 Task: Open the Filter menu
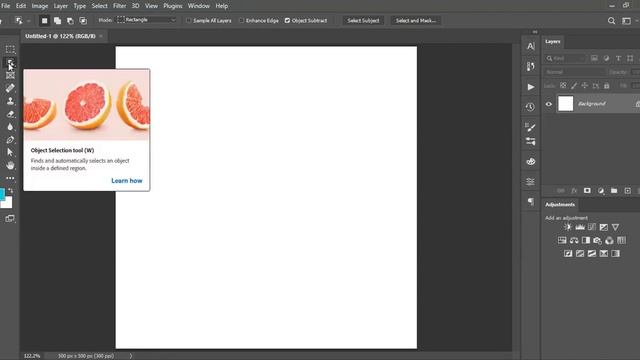pyautogui.click(x=119, y=6)
